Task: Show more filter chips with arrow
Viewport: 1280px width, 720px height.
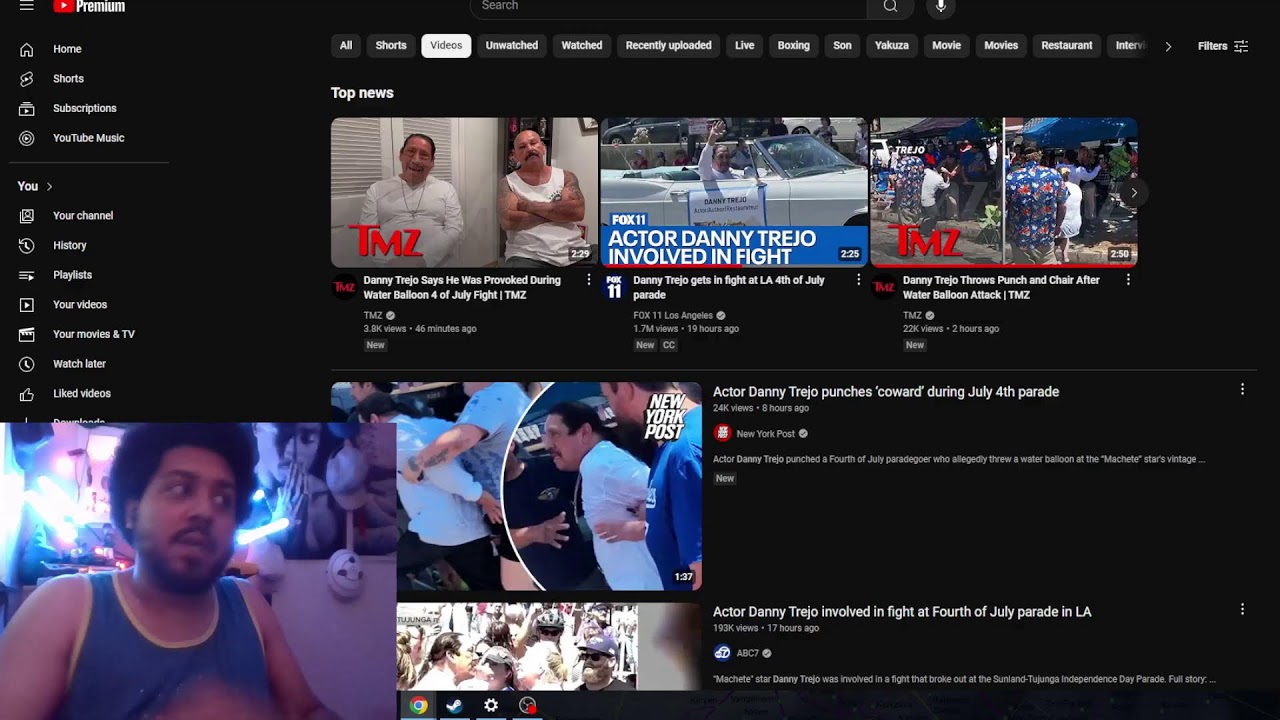Action: click(x=1168, y=46)
